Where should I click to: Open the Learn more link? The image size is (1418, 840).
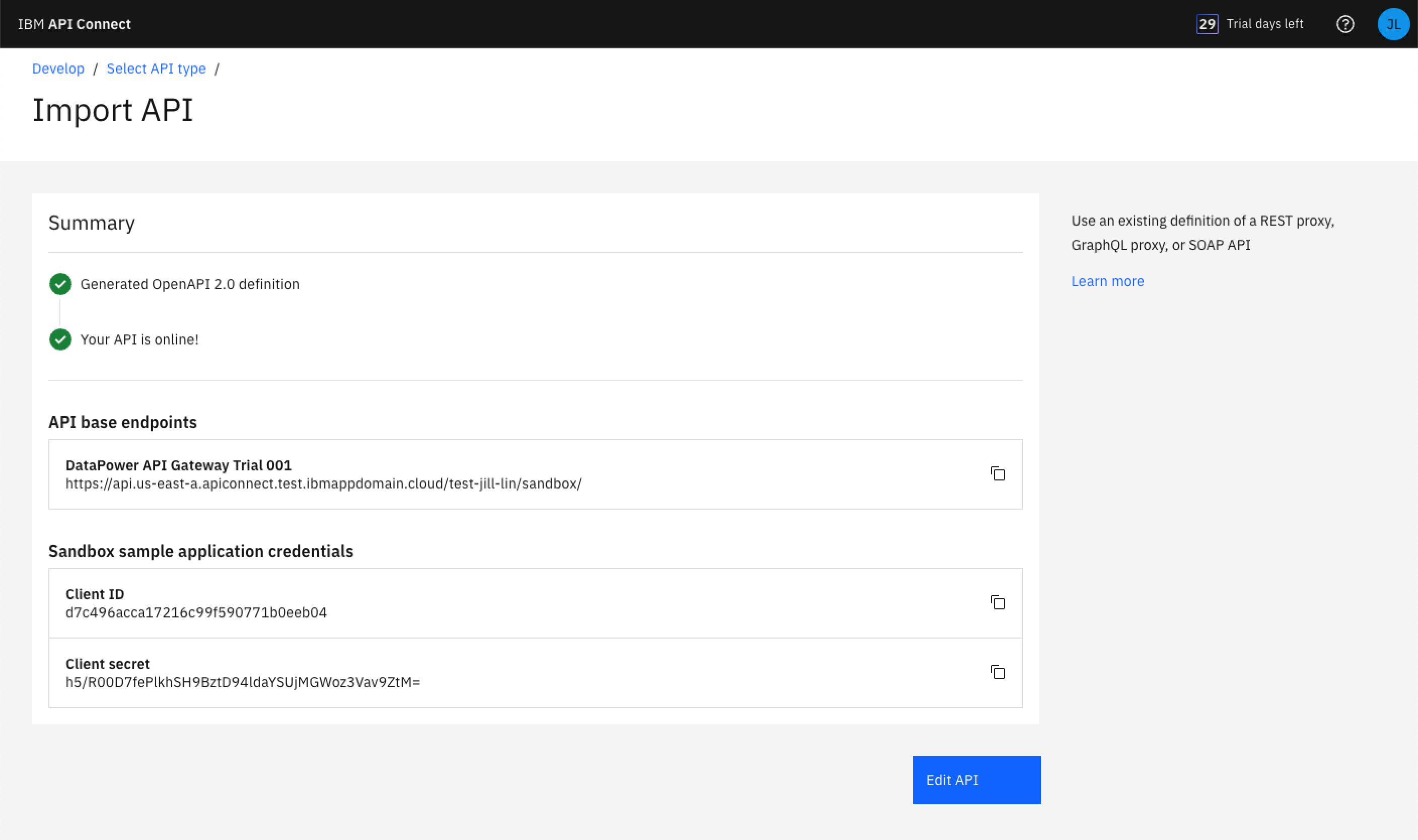coord(1107,282)
